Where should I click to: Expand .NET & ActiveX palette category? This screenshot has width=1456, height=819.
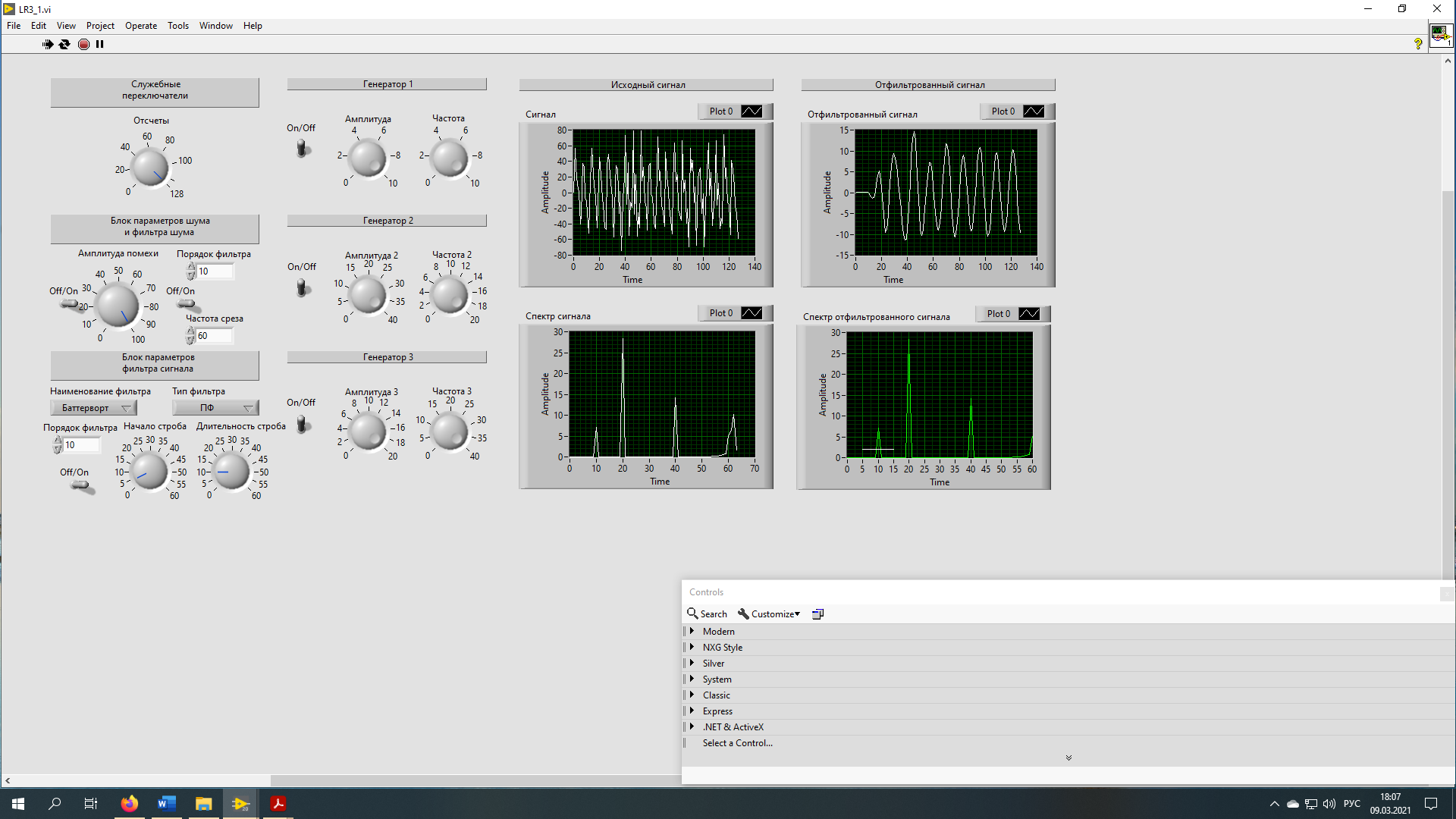pyautogui.click(x=692, y=726)
